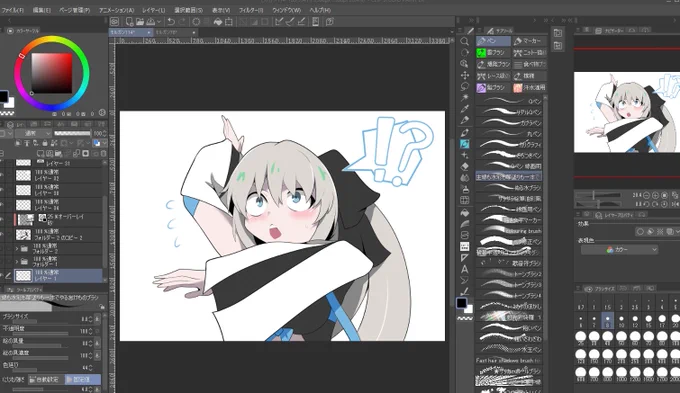Select the Text tool marked A
680x393 pixels.
click(464, 269)
